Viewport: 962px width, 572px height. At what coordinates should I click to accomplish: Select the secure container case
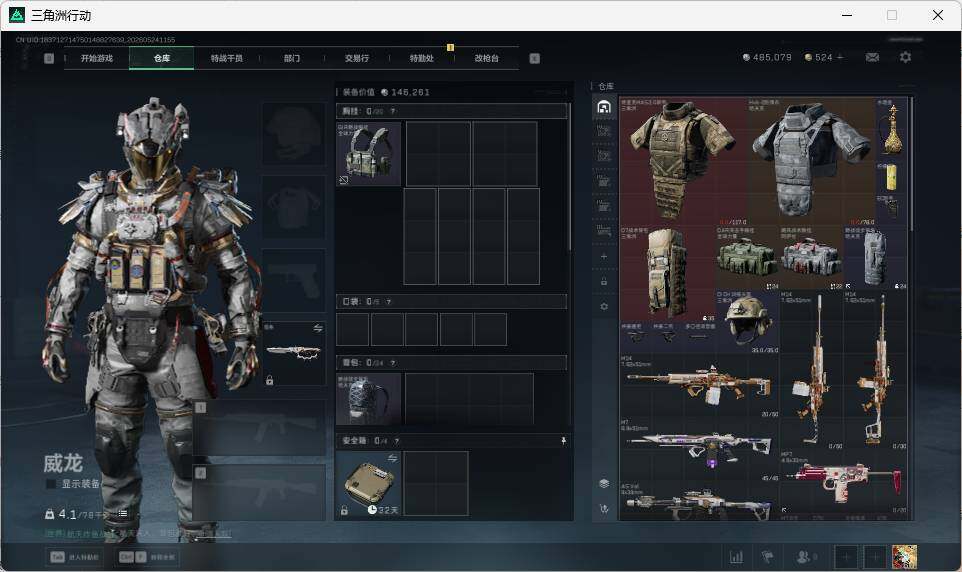[368, 484]
